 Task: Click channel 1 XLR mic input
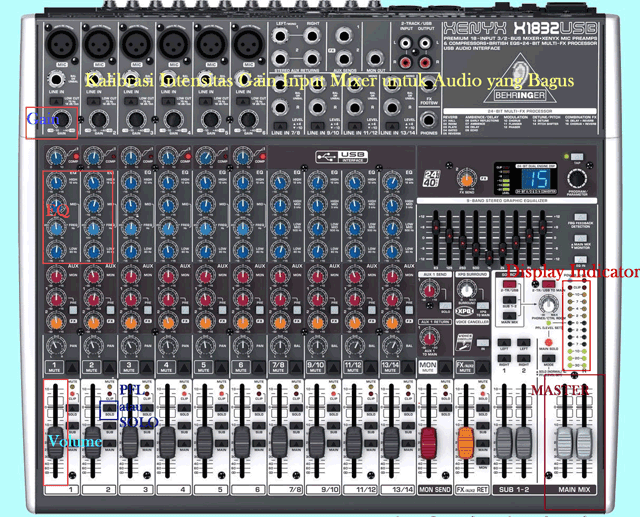pyautogui.click(x=62, y=43)
